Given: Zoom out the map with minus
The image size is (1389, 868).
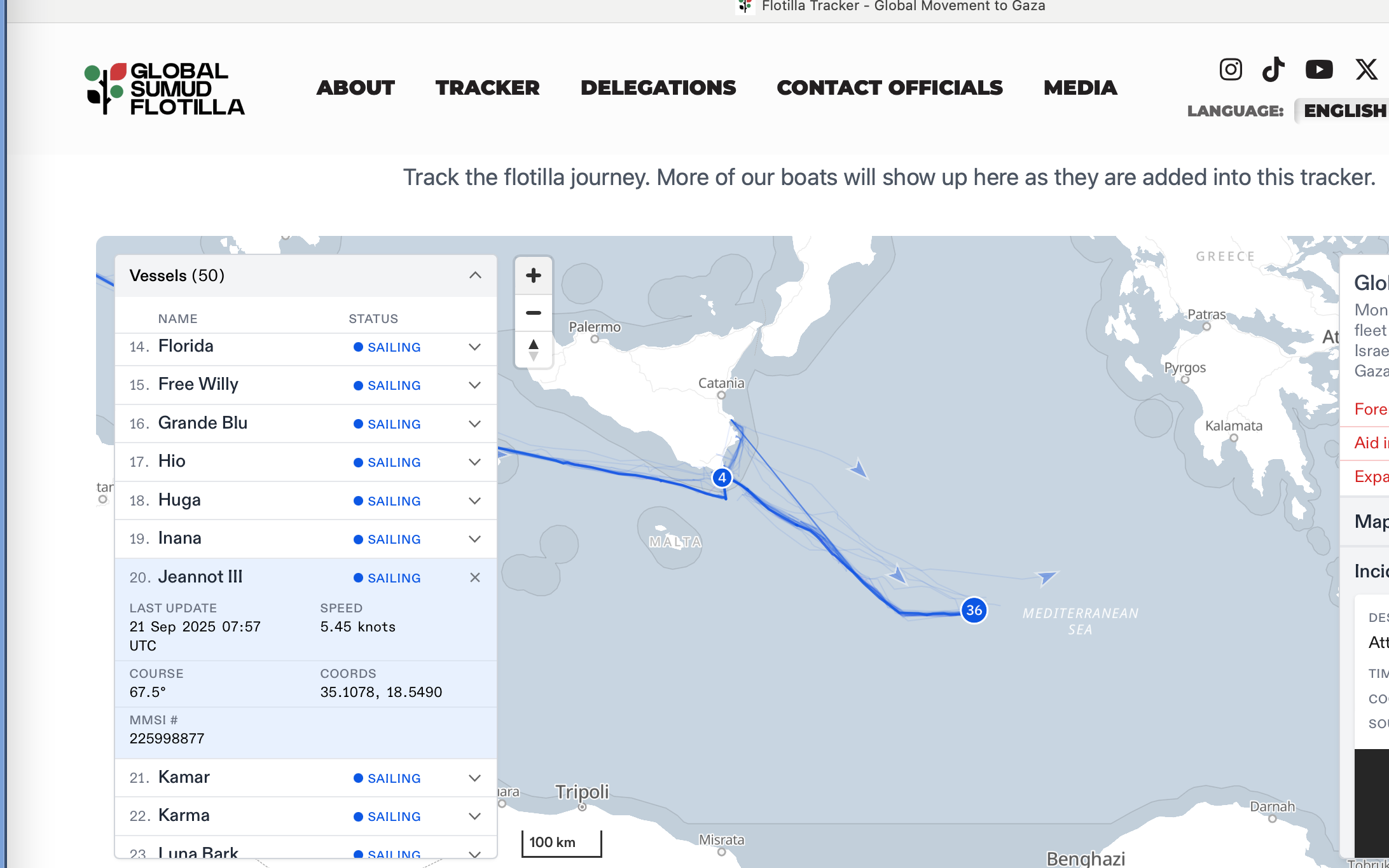Looking at the screenshot, I should point(534,313).
